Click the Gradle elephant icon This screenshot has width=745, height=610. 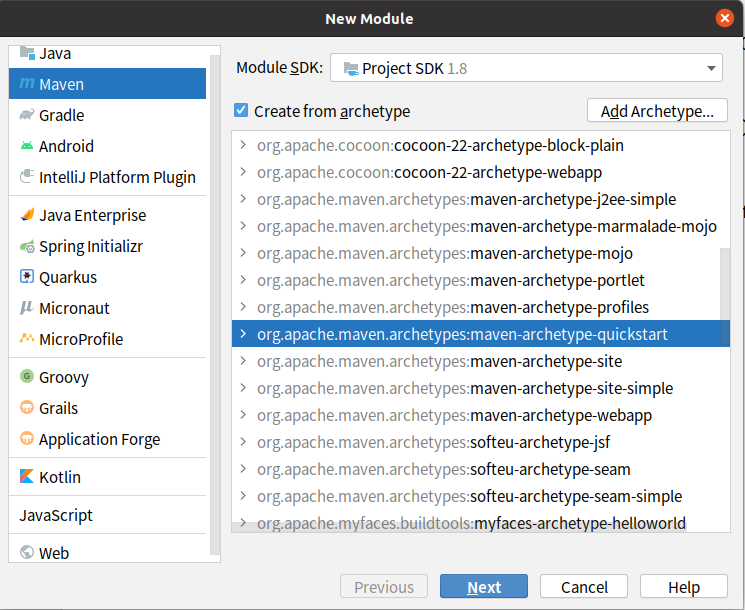[27, 114]
